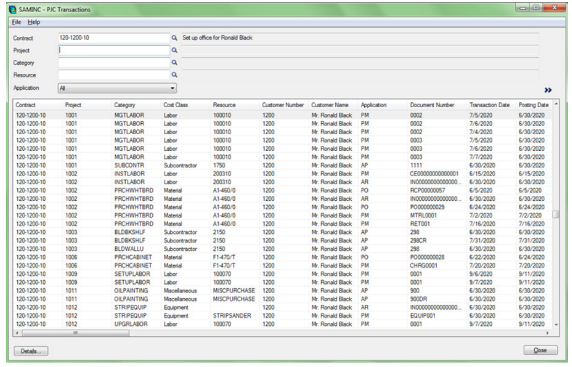This screenshot has height=367, width=572.
Task: Click the Cost Class column header
Action: [x=186, y=105]
